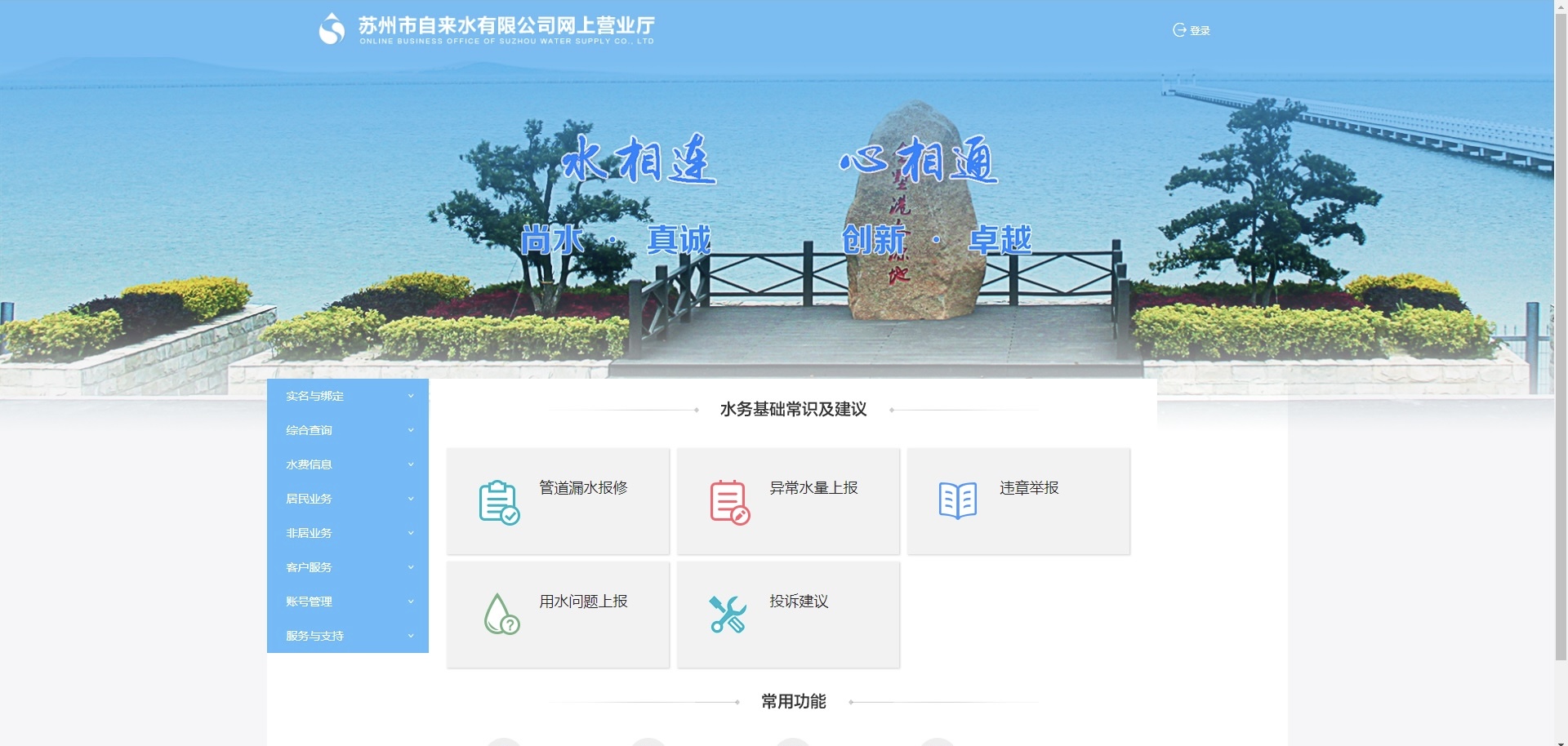Open the 投诉建议 text link

click(799, 602)
